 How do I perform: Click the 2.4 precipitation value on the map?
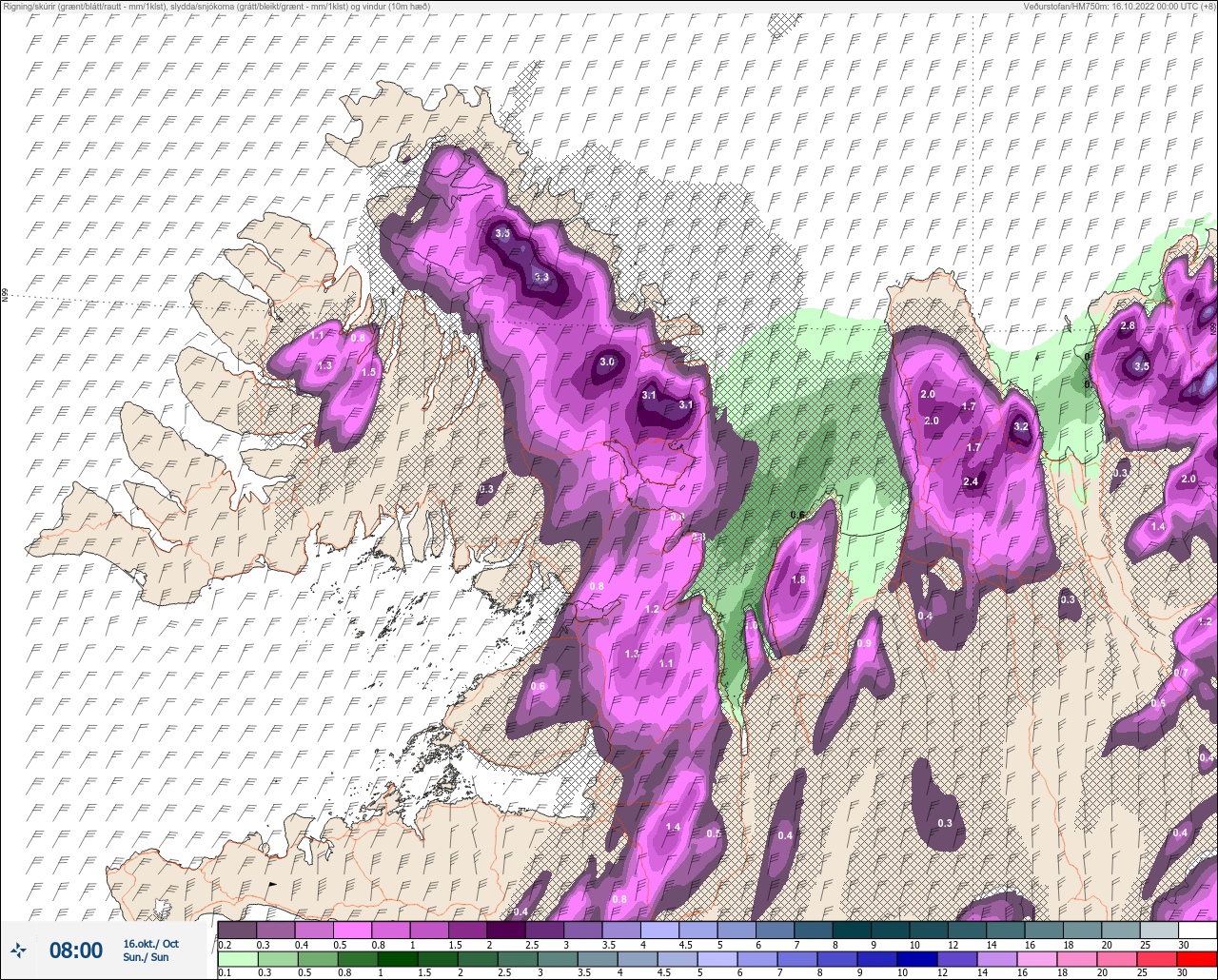tap(971, 482)
